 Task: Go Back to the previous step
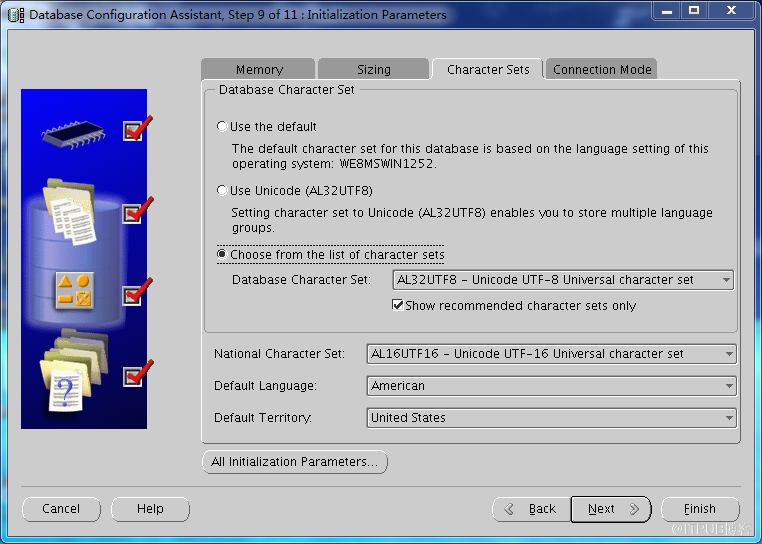point(532,509)
